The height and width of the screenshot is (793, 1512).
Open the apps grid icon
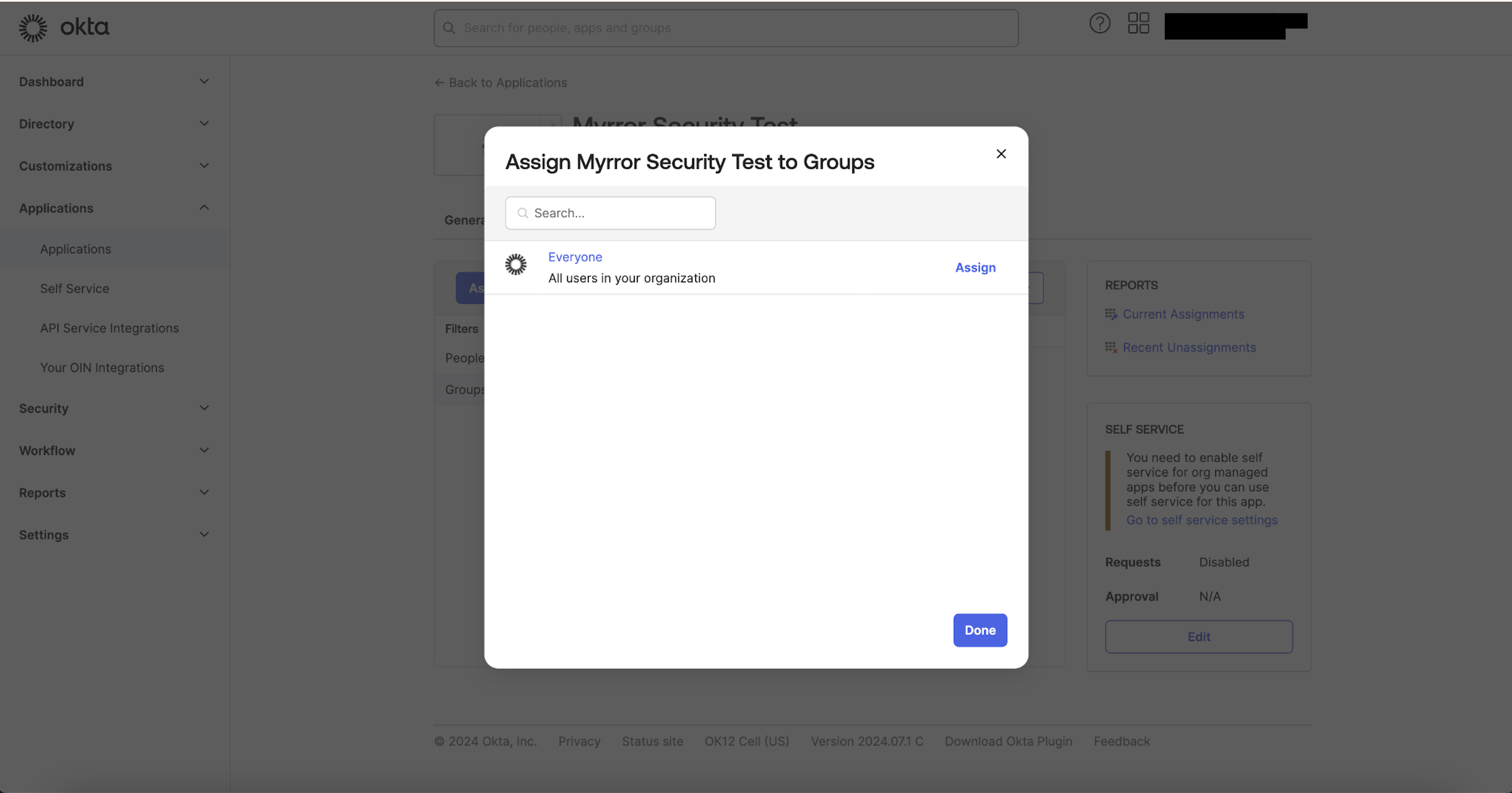pos(1138,23)
